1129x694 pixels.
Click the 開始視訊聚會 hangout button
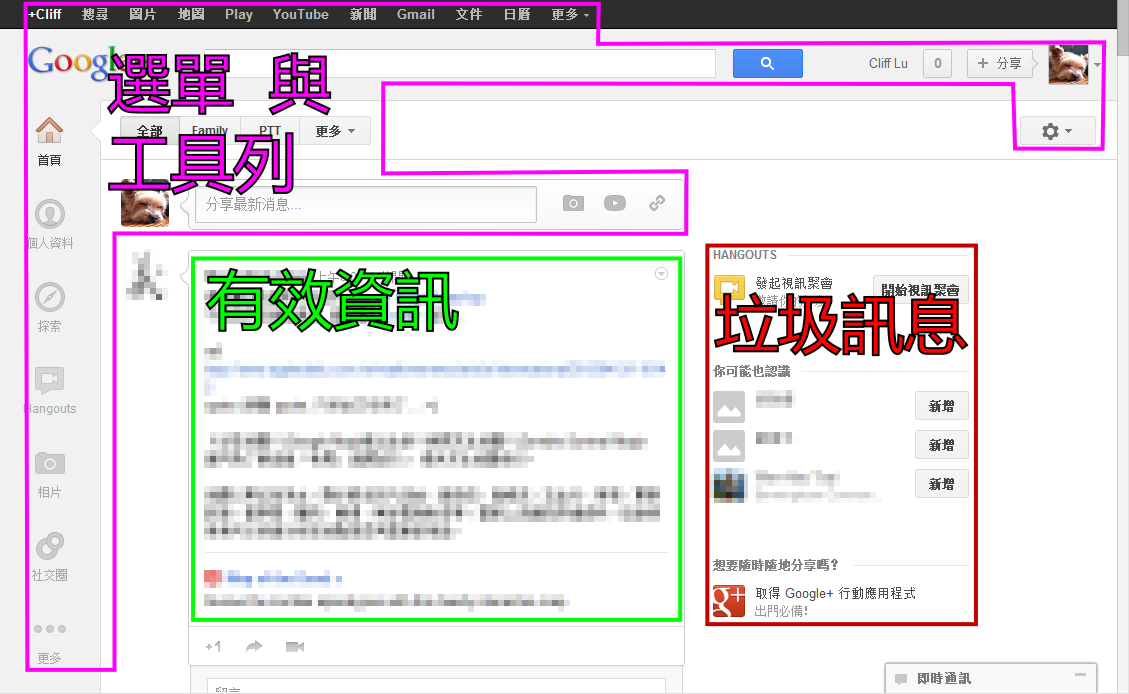920,290
